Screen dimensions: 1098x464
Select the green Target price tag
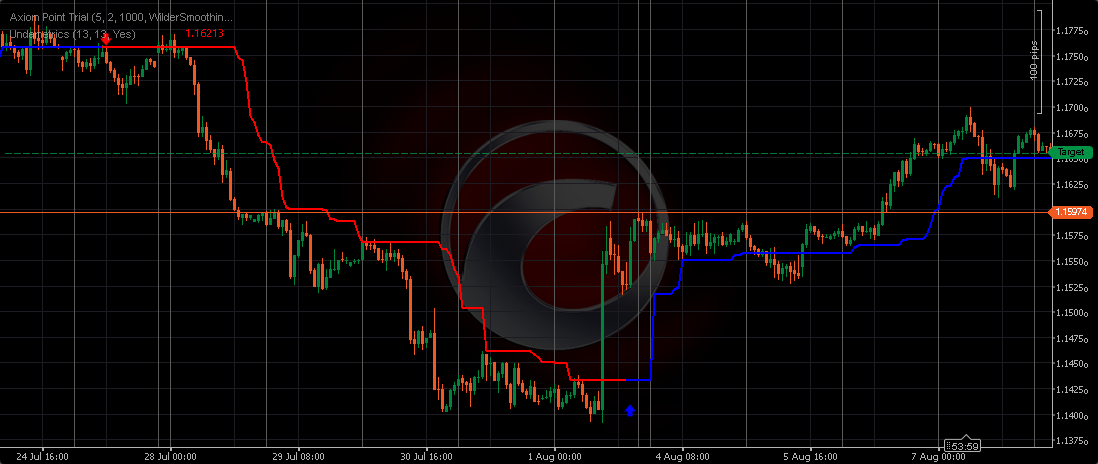[x=1072, y=152]
